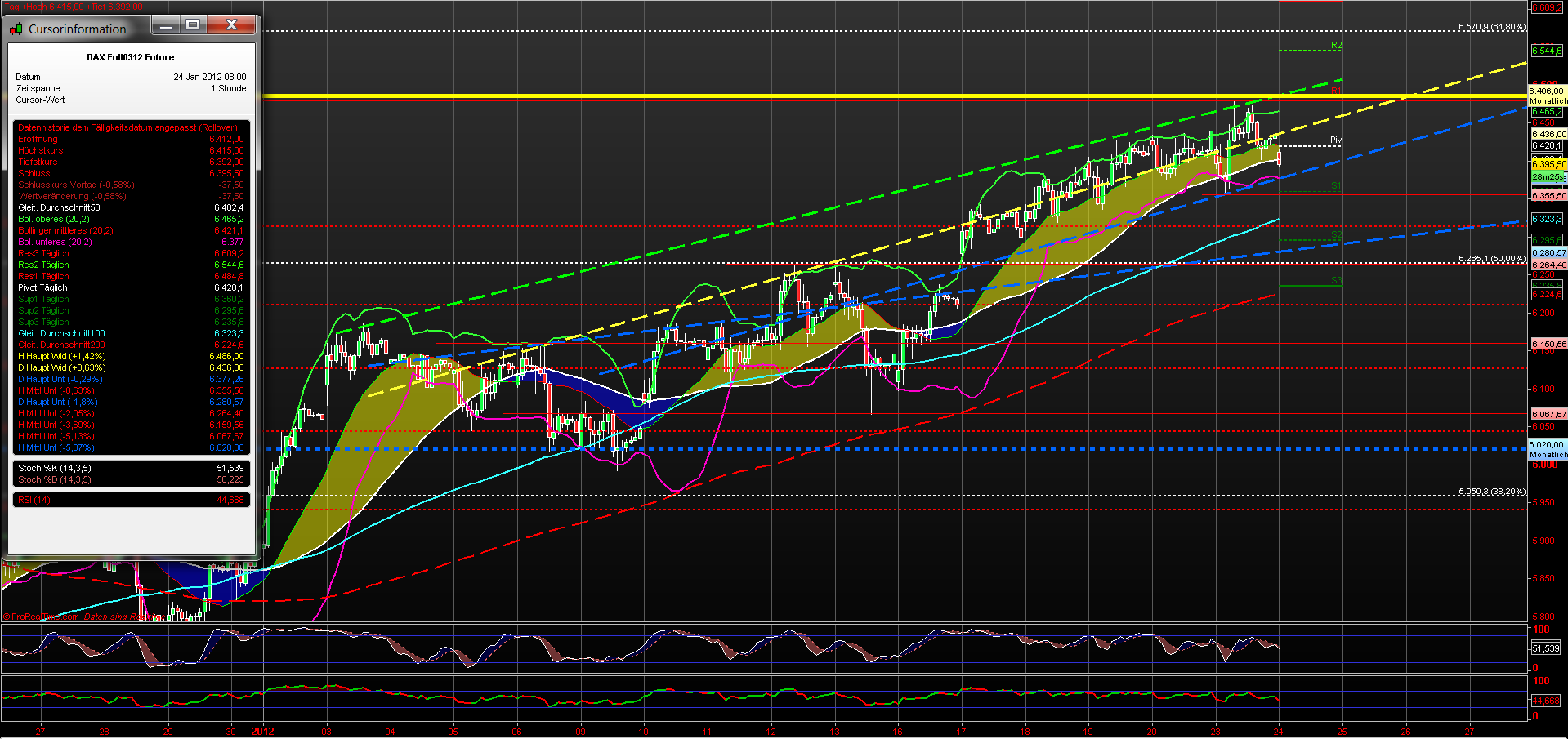
Task: Click the Piv pivot label near the price scale
Action: 1335,140
